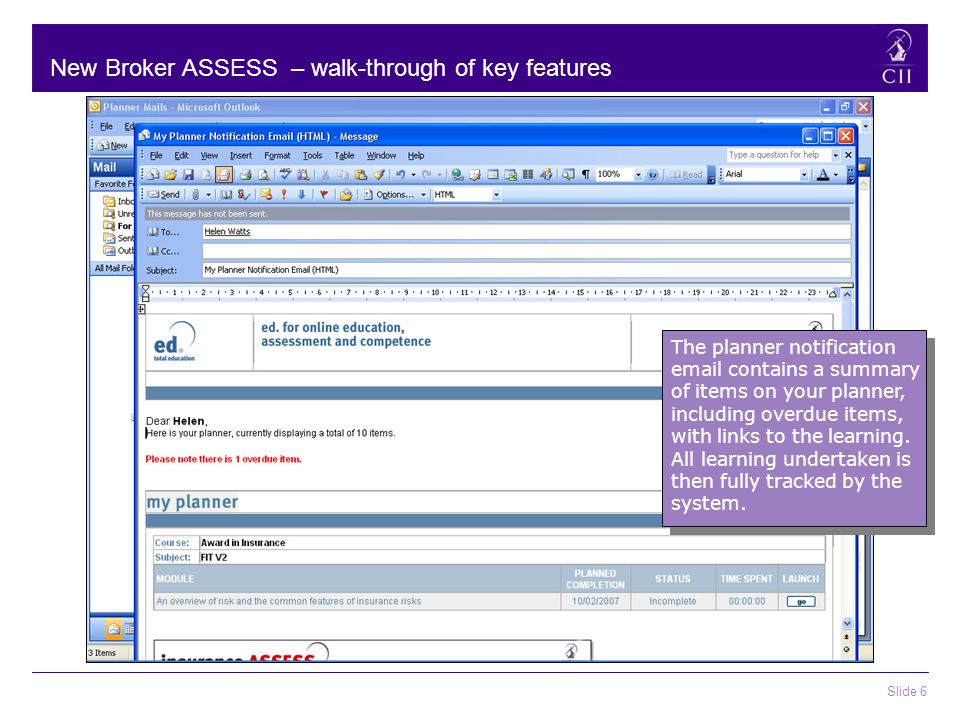Toggle Show/Hide paragraph marks icon
The height and width of the screenshot is (720, 960).
[x=586, y=175]
